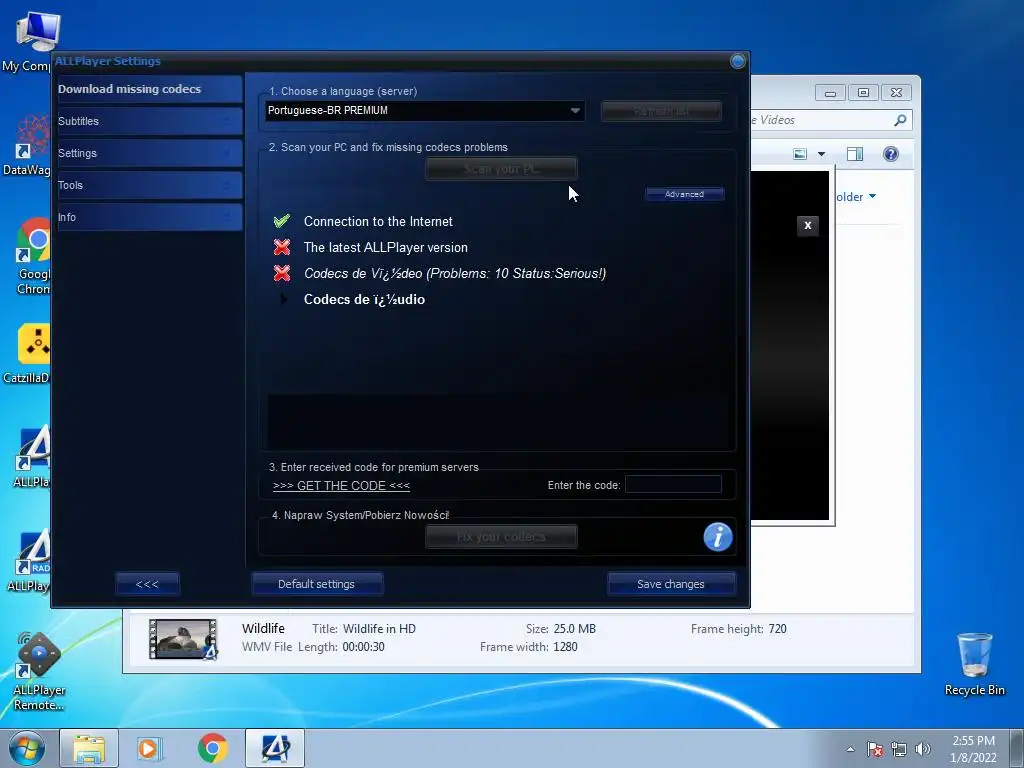Click the Wildlife in HD title value
This screenshot has width=1024, height=768.
[x=379, y=629]
